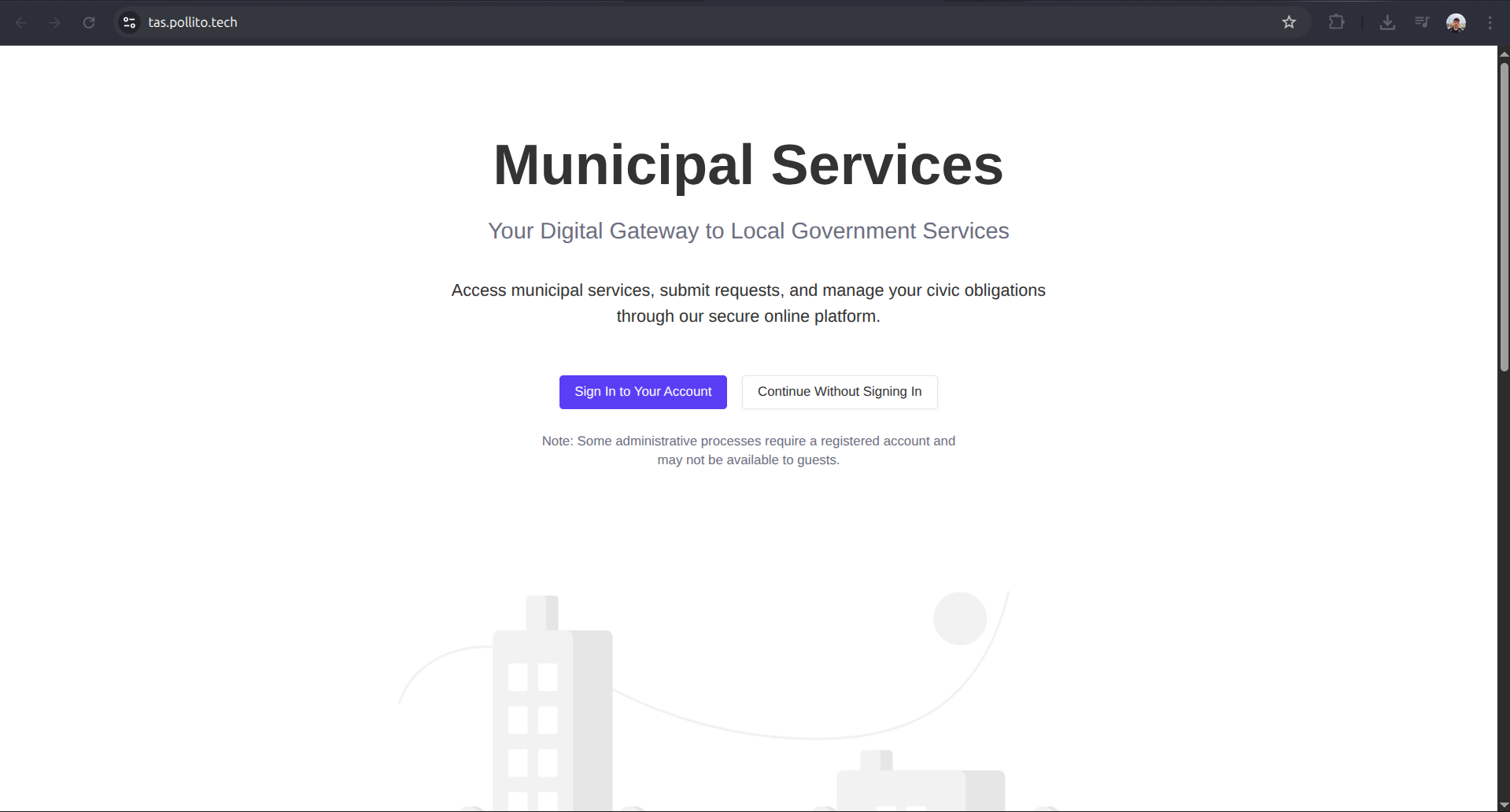Open Chrome's three-dot menu

tap(1490, 23)
